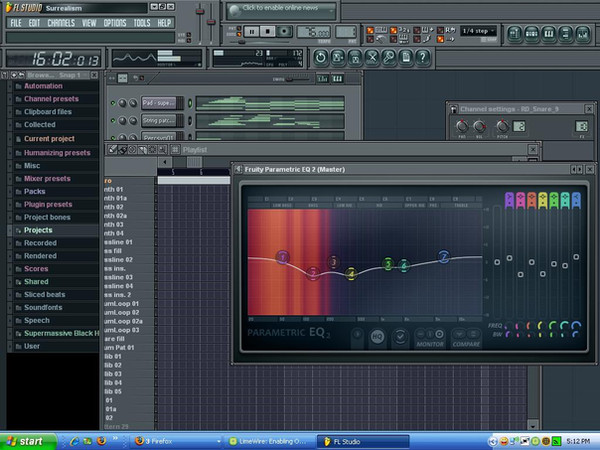Click Windows start button
Screen dimensions: 600x450
pyautogui.click(x=27, y=442)
